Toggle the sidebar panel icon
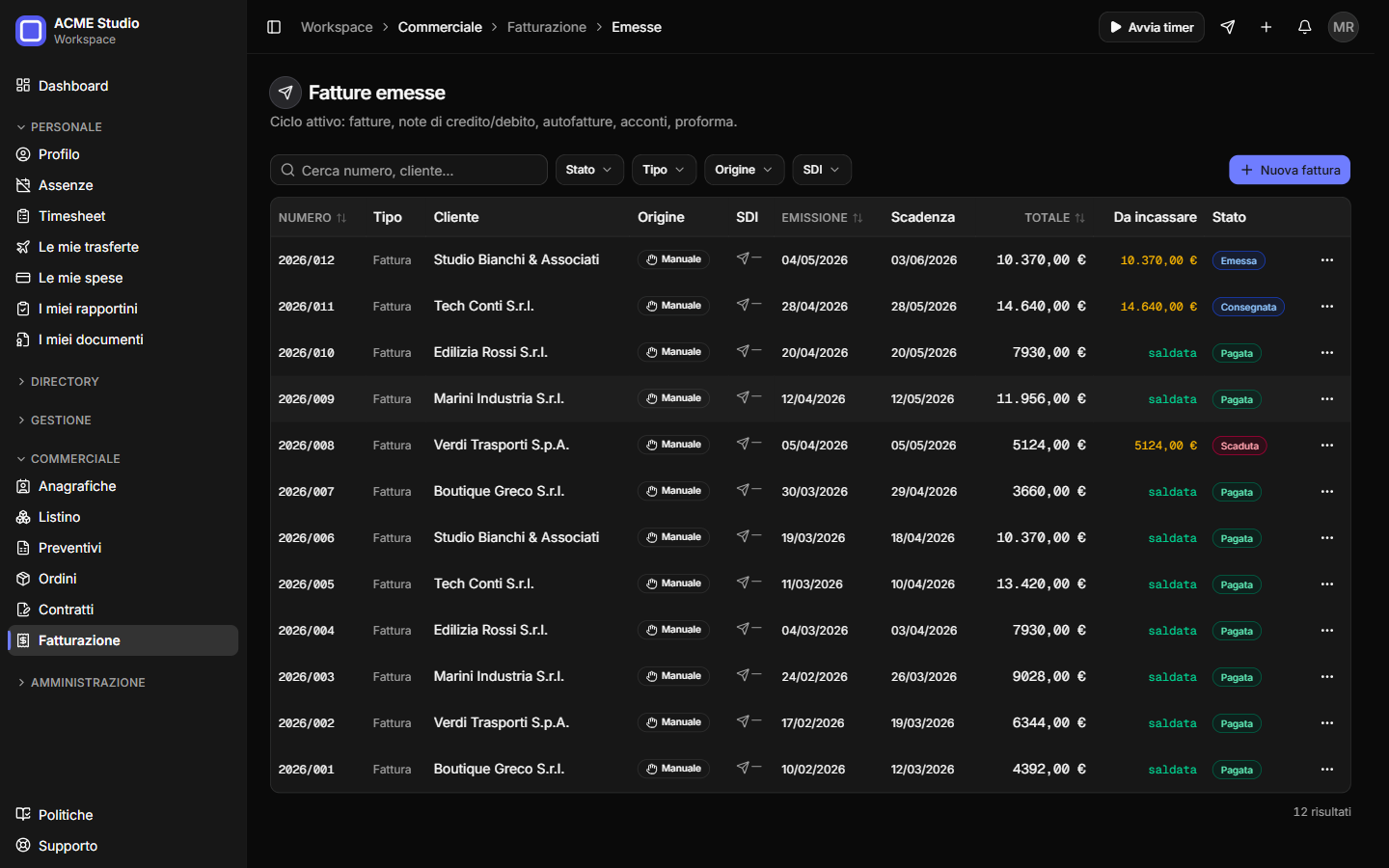Viewport: 1389px width, 868px height. 274,27
